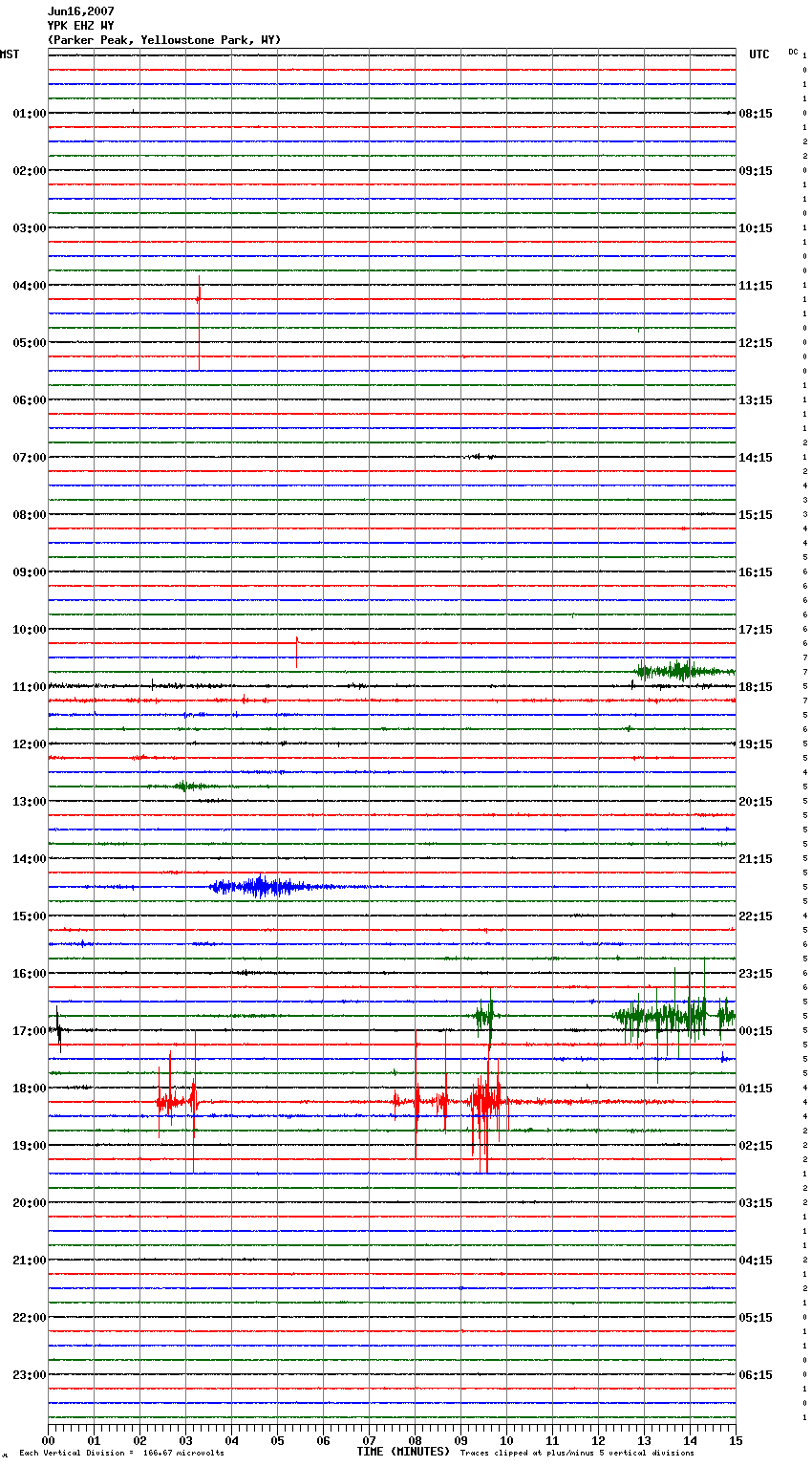Click the short red spike on the 10:15 trace
The height and width of the screenshot is (1466, 812).
[297, 652]
